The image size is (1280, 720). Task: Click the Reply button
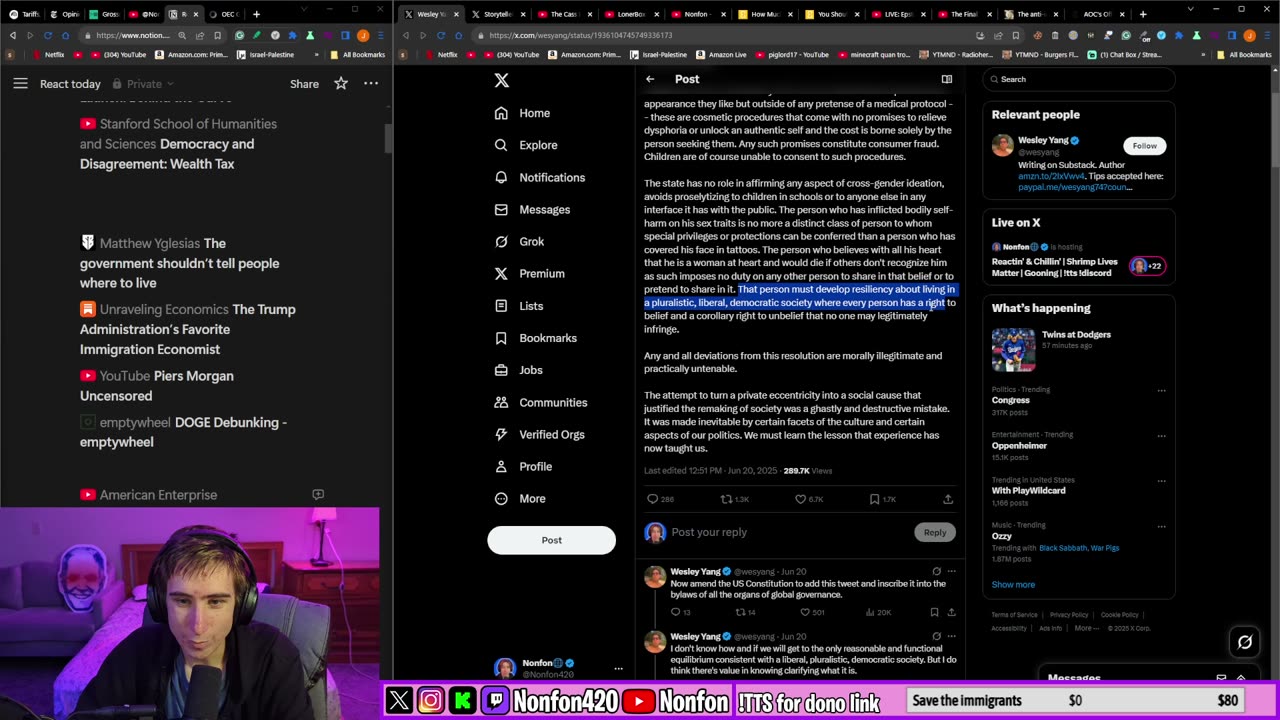tap(934, 532)
